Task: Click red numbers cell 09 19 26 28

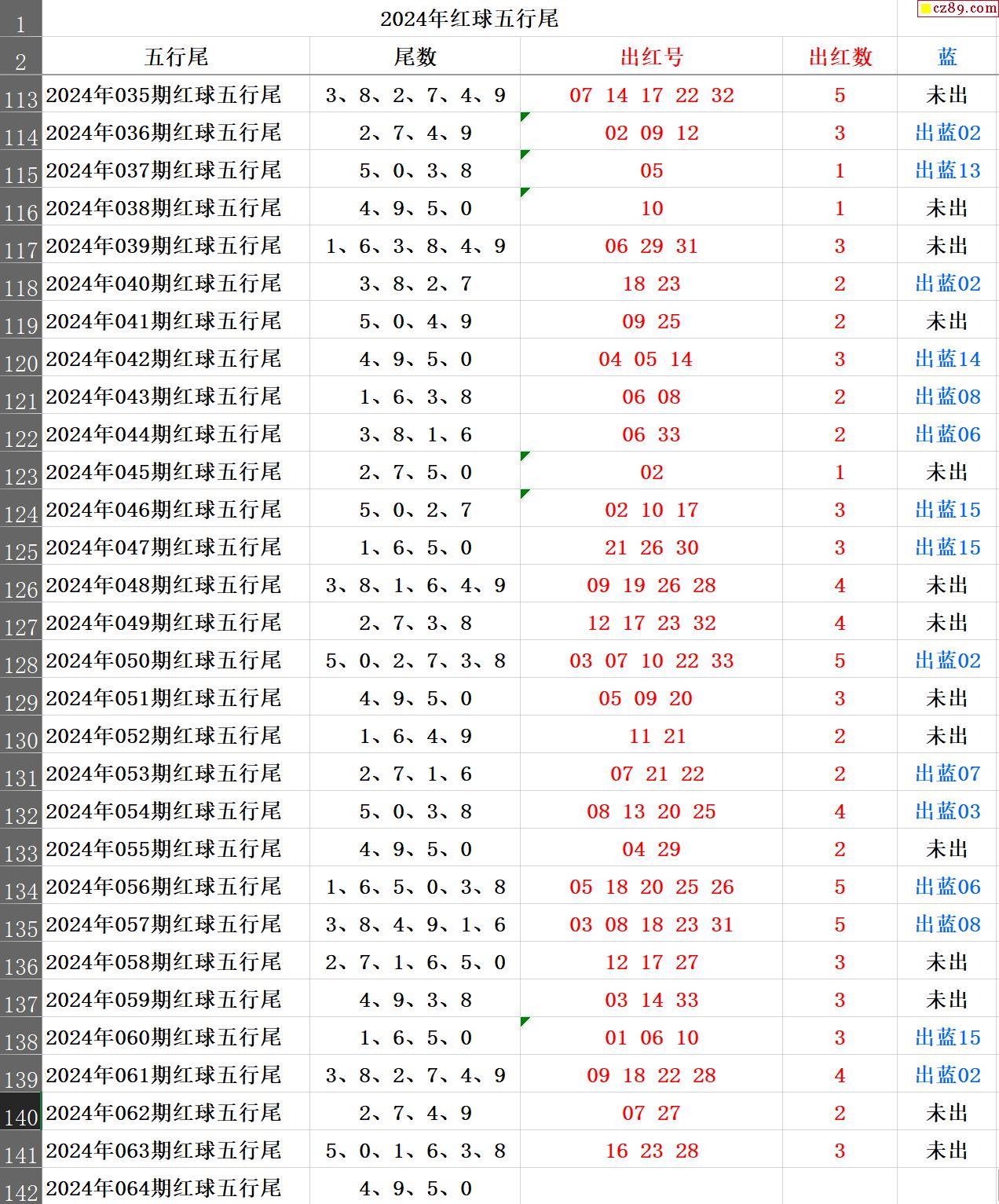Action: [651, 585]
